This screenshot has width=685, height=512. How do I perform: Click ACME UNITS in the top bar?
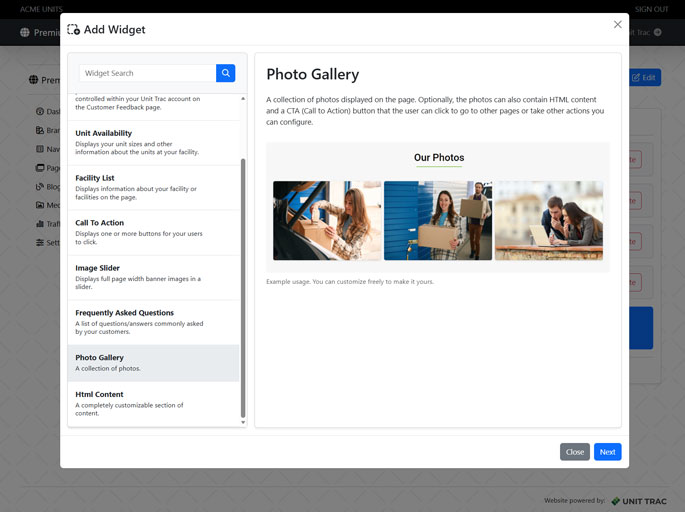(41, 9)
